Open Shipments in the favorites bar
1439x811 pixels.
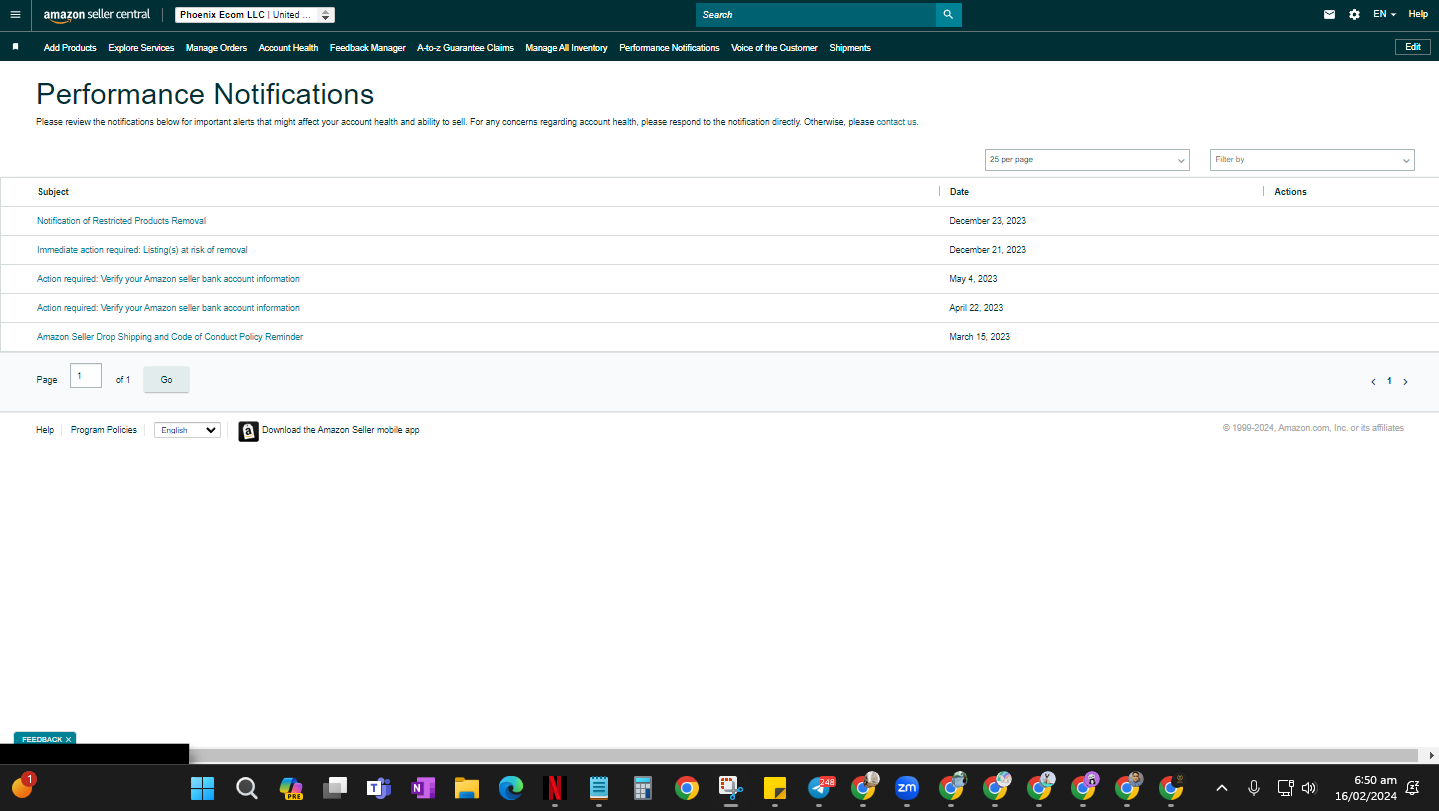tap(850, 48)
